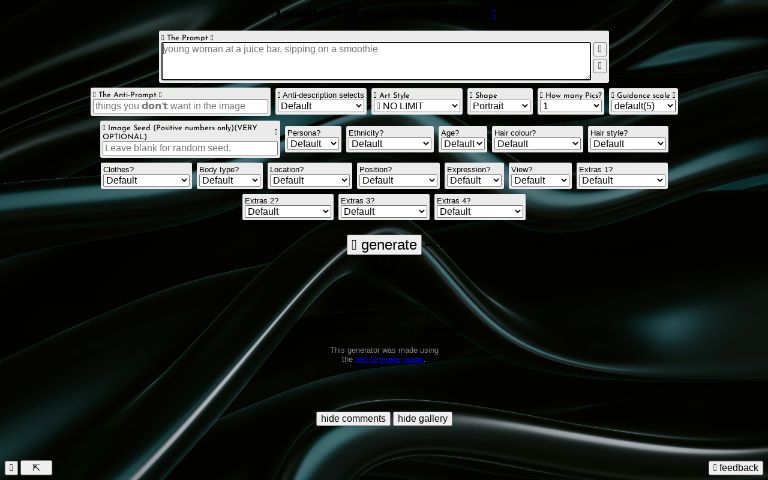This screenshot has height=480, width=768.
Task: Click the arrow icon button at bottom left
Action: 36,467
